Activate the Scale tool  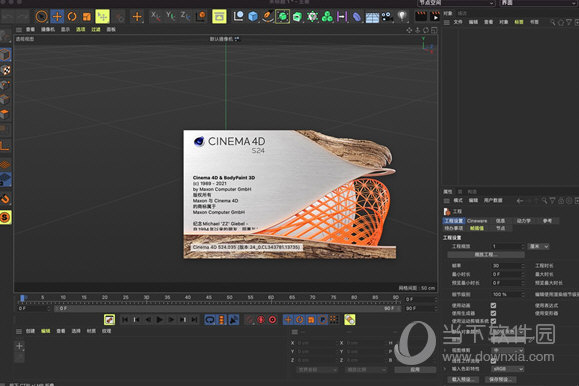pos(87,17)
